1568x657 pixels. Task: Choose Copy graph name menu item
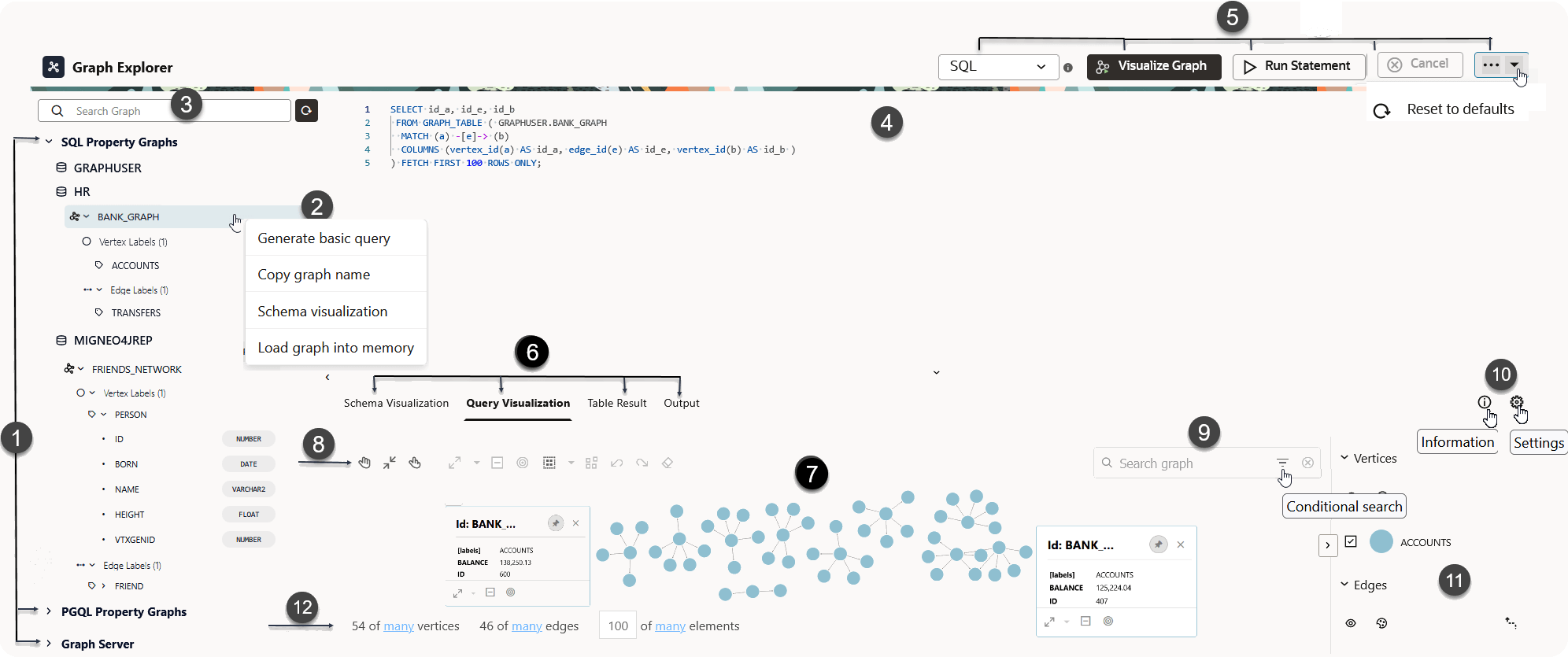[336, 275]
